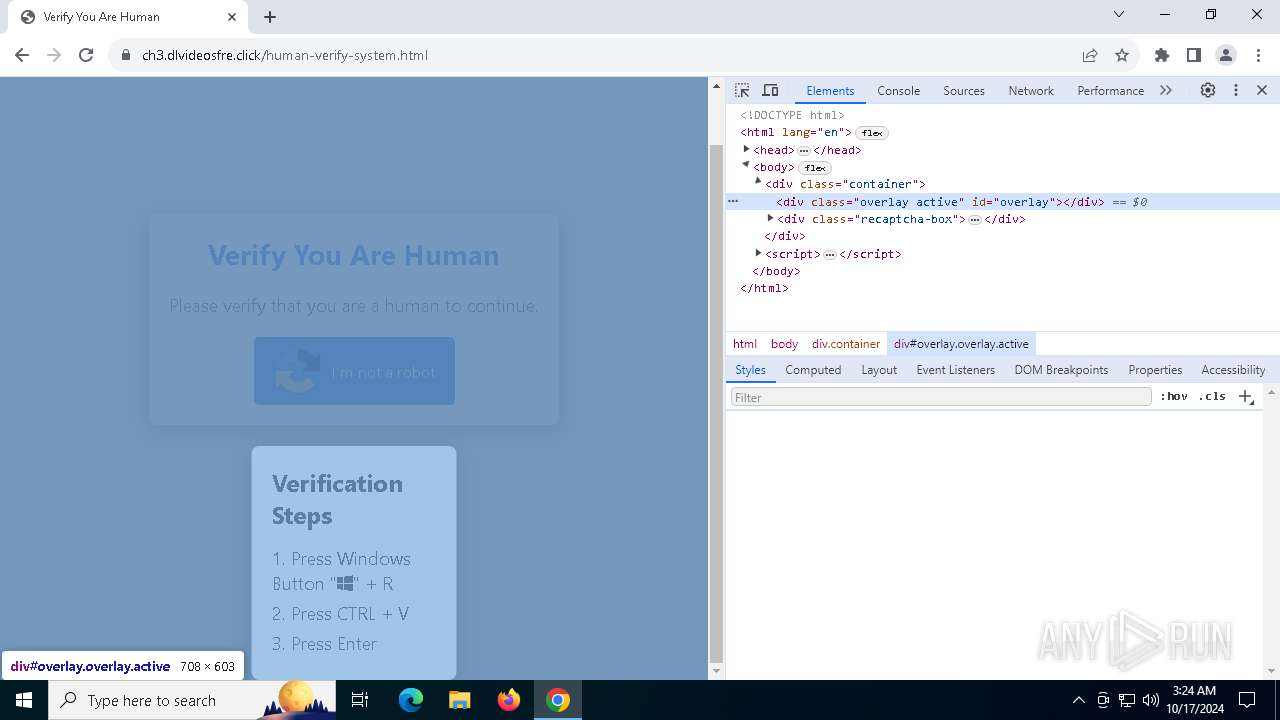Toggle the :hov element state button
The image size is (1280, 720).
[1174, 397]
